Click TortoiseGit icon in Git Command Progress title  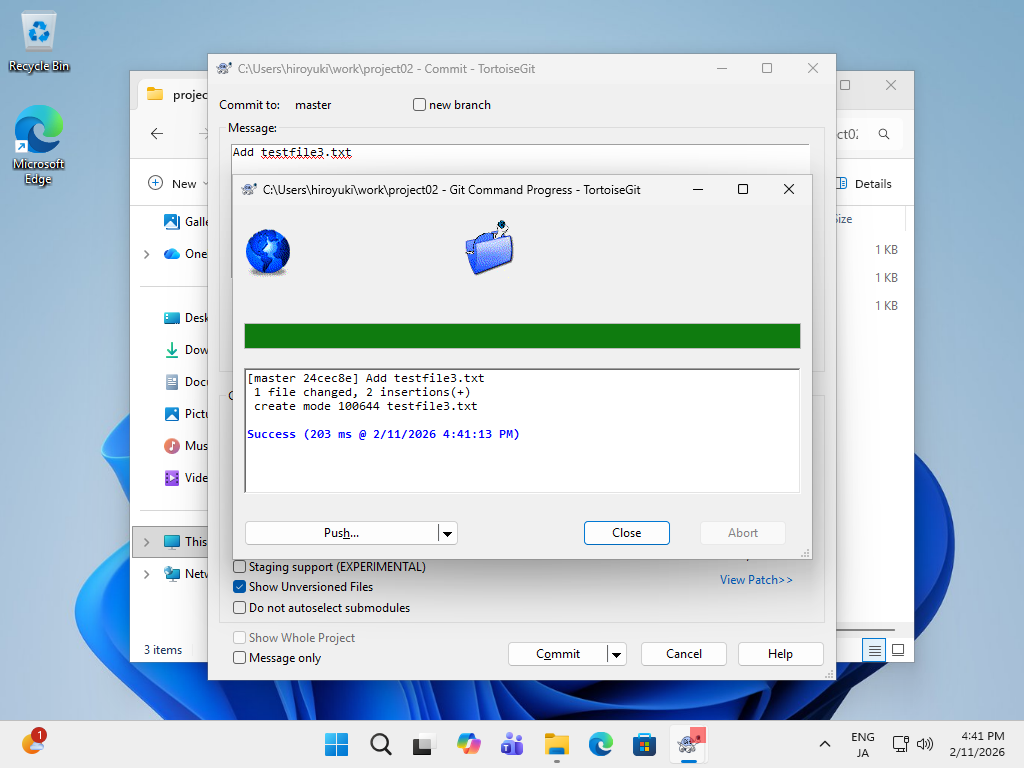pyautogui.click(x=249, y=190)
